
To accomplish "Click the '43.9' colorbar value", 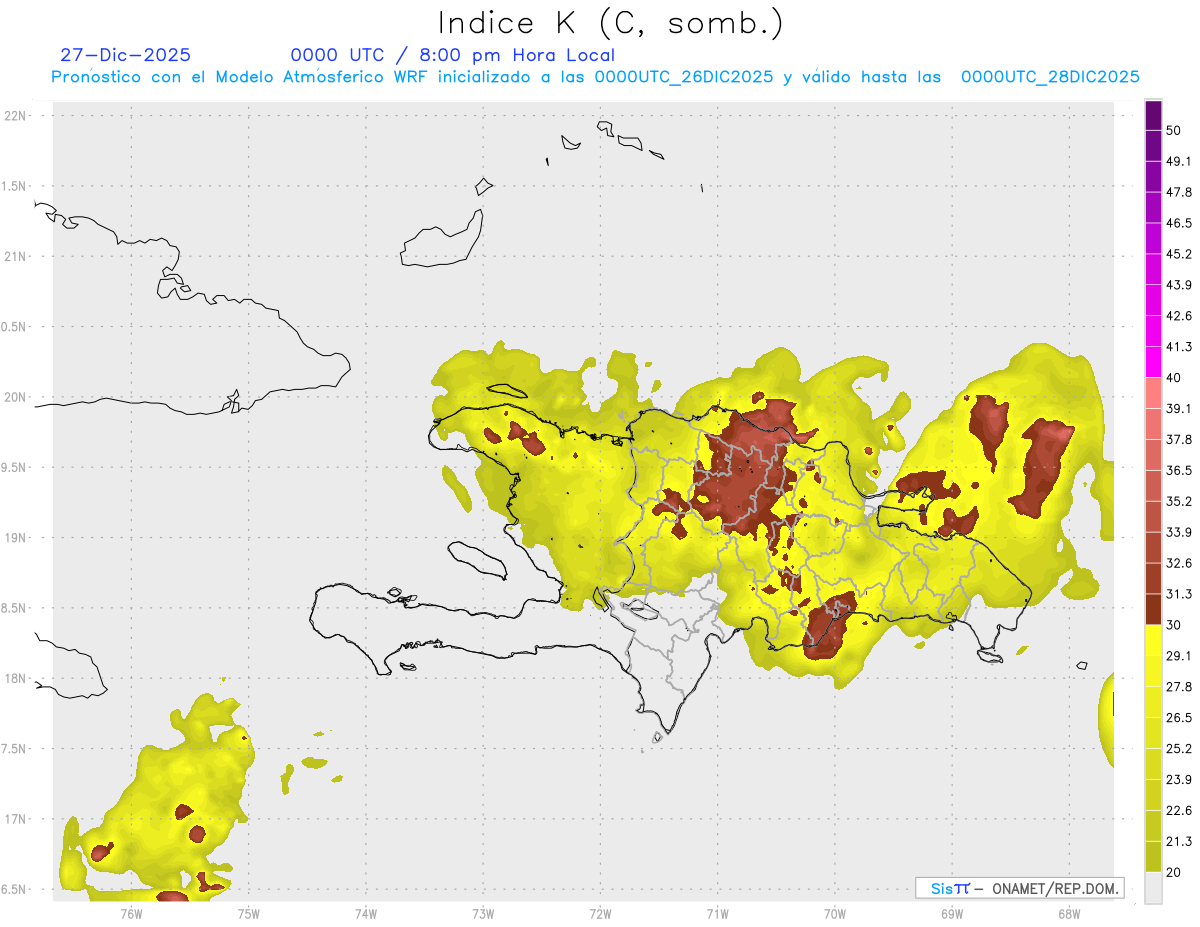I will [1179, 285].
